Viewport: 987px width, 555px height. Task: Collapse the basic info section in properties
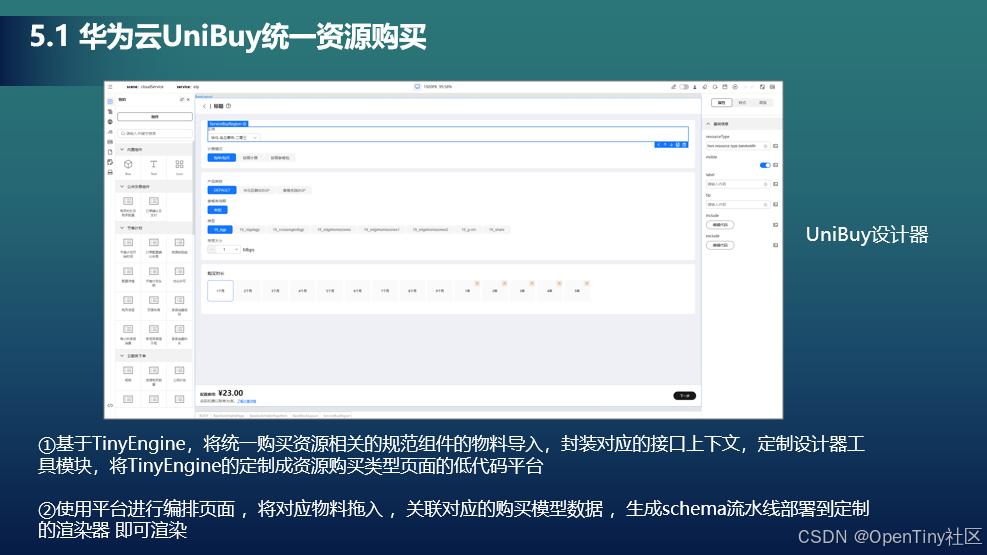pyautogui.click(x=708, y=124)
